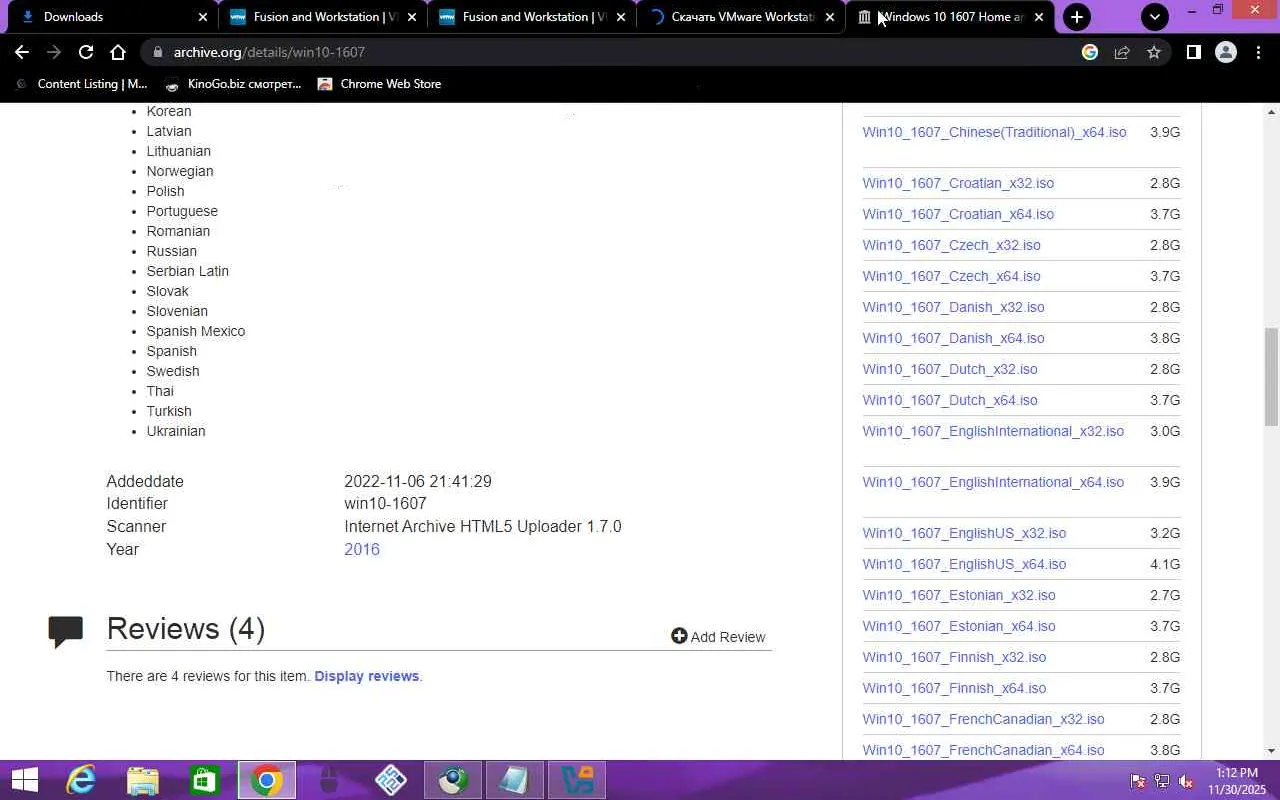Open File Explorer from the taskbar
Image resolution: width=1280 pixels, height=800 pixels.
click(x=143, y=780)
